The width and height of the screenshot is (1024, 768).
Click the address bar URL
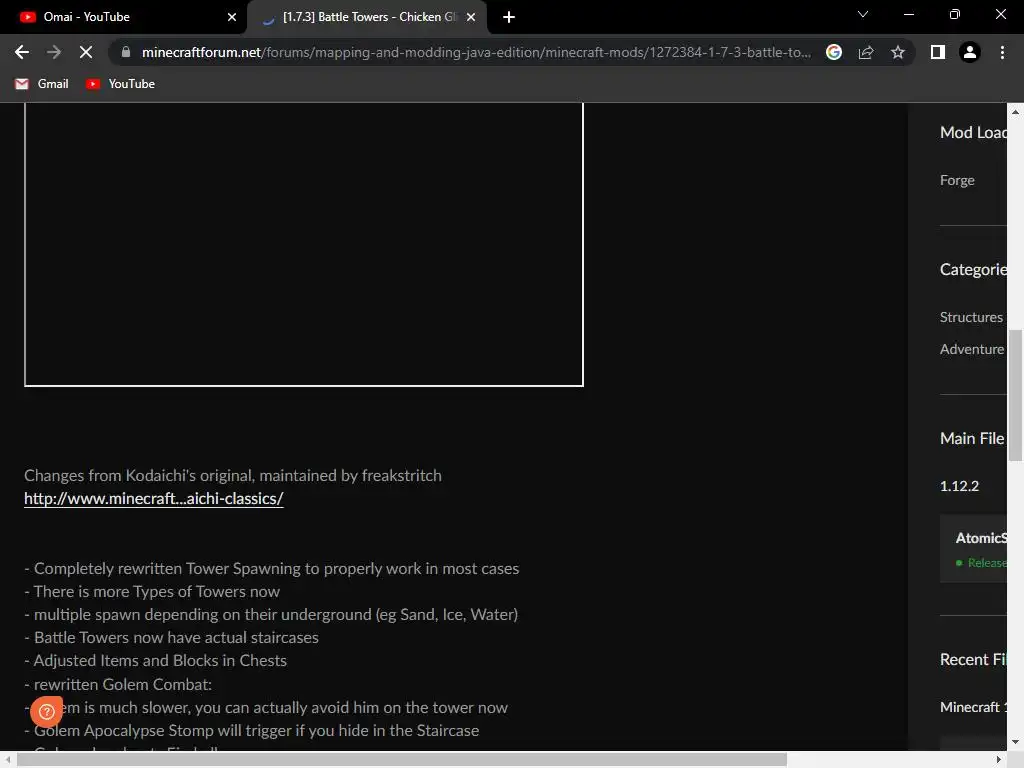(x=476, y=52)
